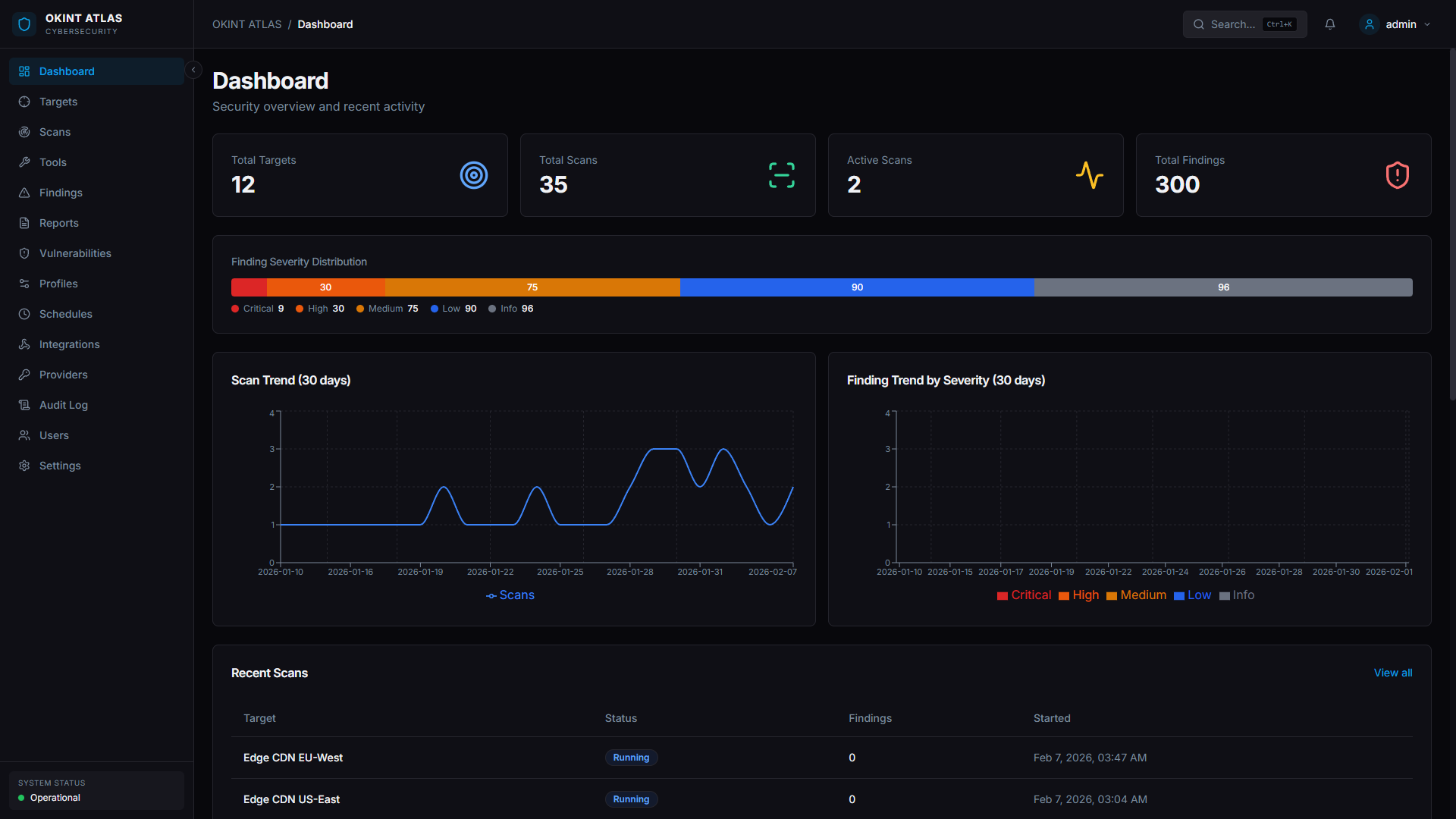Click the Vulnerabilities shield icon in the sidebar
Viewport: 1456px width, 819px height.
click(x=24, y=253)
